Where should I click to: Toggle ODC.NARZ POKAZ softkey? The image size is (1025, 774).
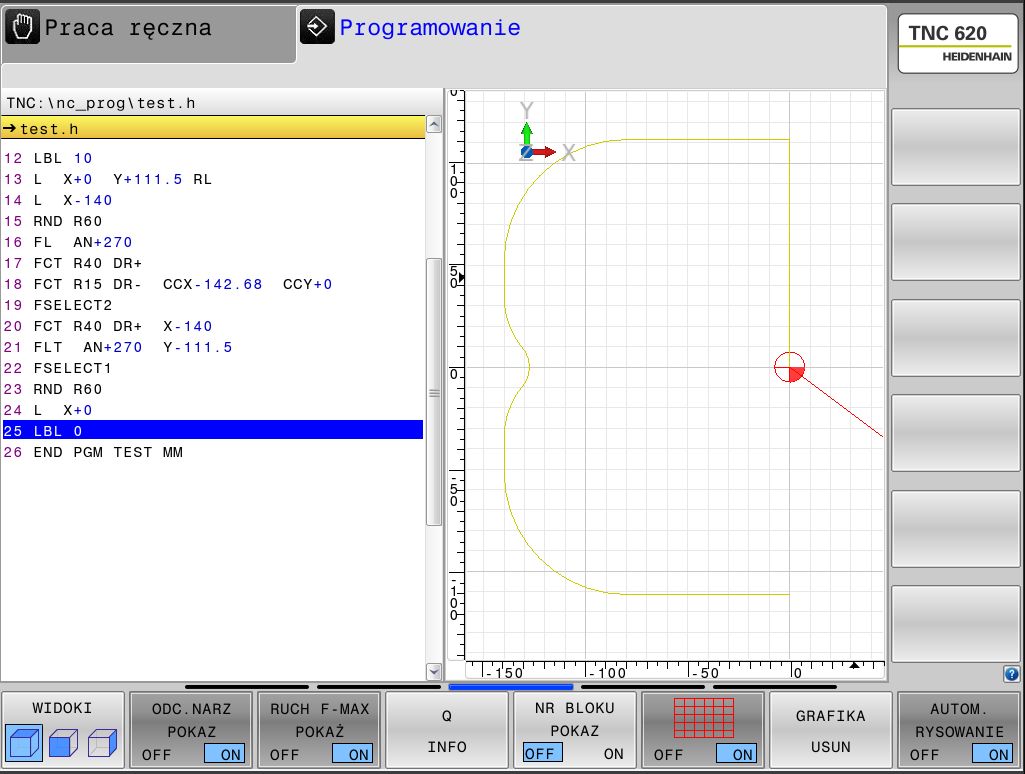[x=191, y=730]
